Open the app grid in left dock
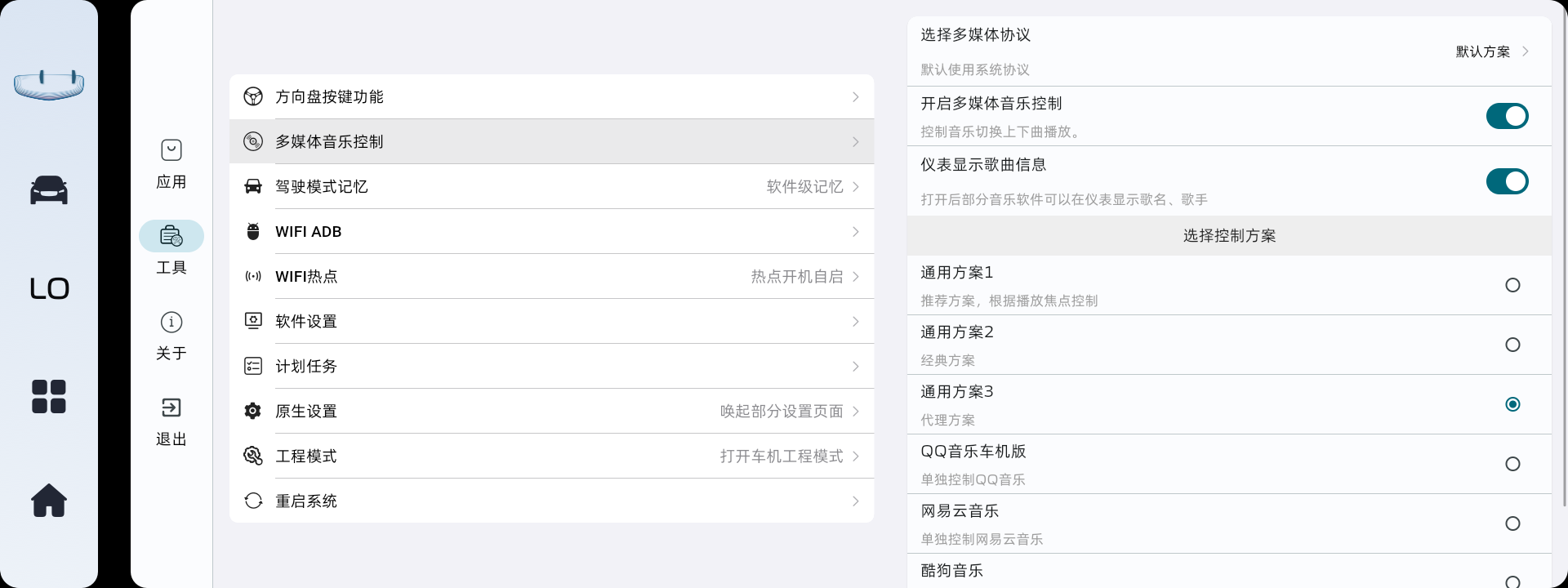 pyautogui.click(x=49, y=397)
